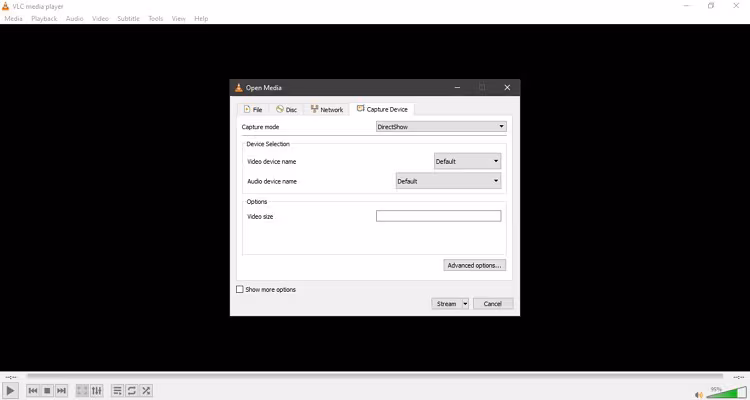Toggle fullscreen video icon
The image size is (750, 400).
[82, 390]
